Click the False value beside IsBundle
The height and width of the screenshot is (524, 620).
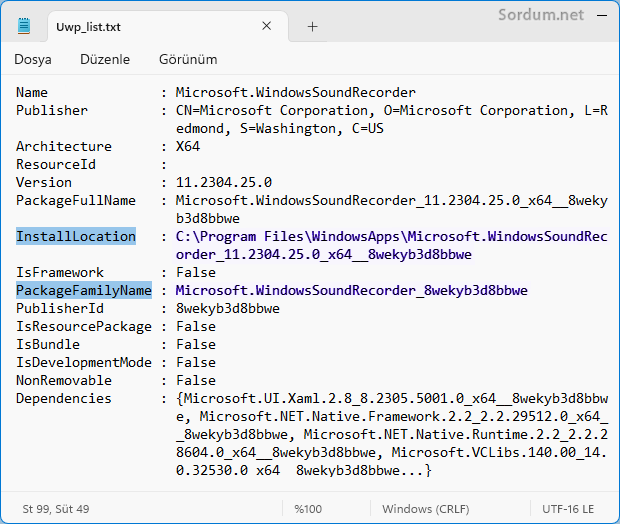(196, 344)
